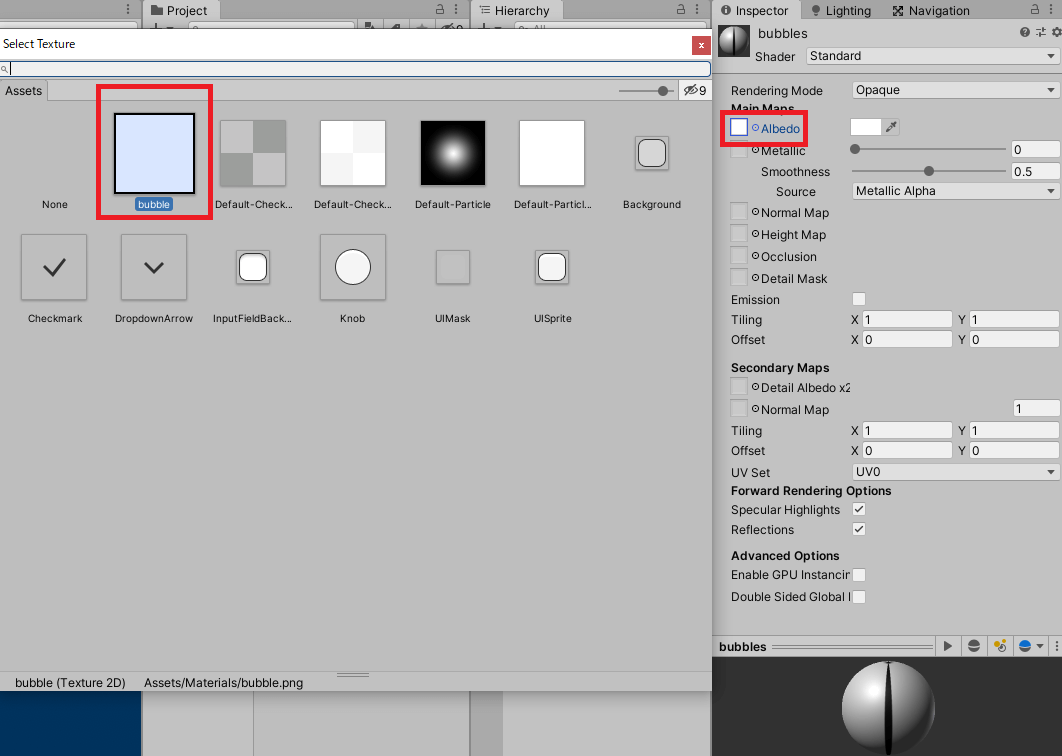Viewport: 1062px width, 756px height.
Task: Pick the UIMask texture
Action: coord(452,267)
